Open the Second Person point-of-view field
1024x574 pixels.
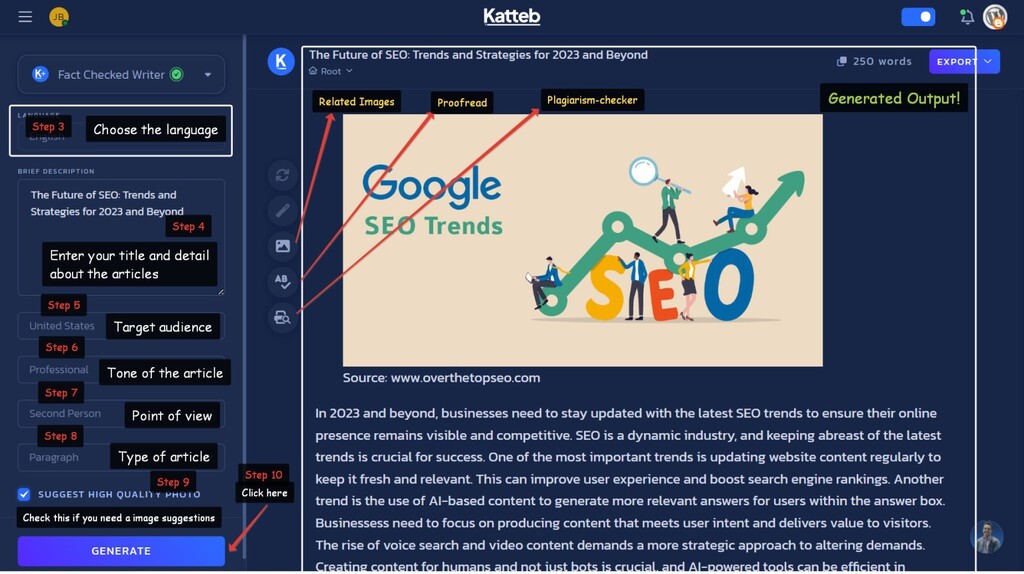[x=121, y=413]
